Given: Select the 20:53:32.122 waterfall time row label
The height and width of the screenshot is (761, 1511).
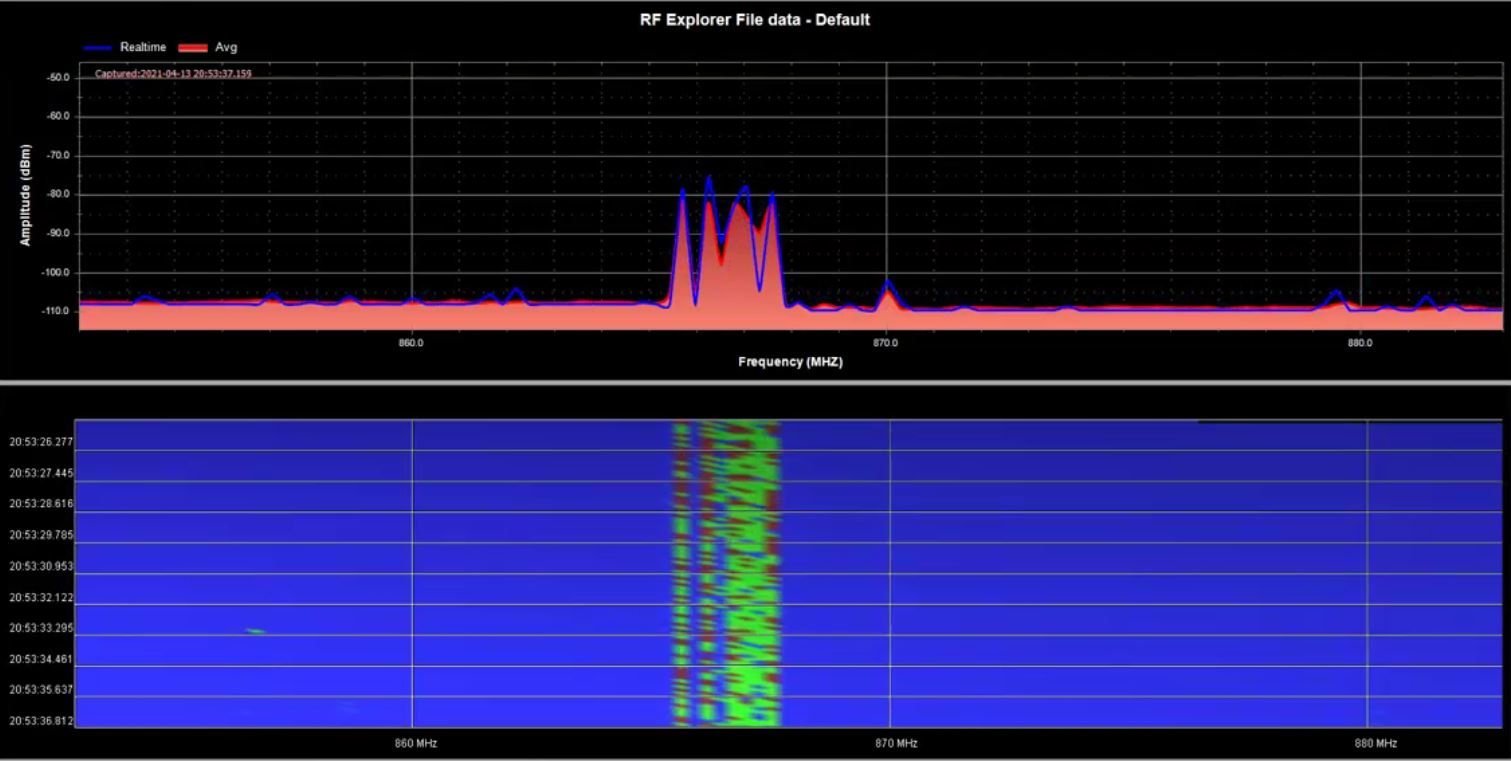Looking at the screenshot, I should (41, 597).
